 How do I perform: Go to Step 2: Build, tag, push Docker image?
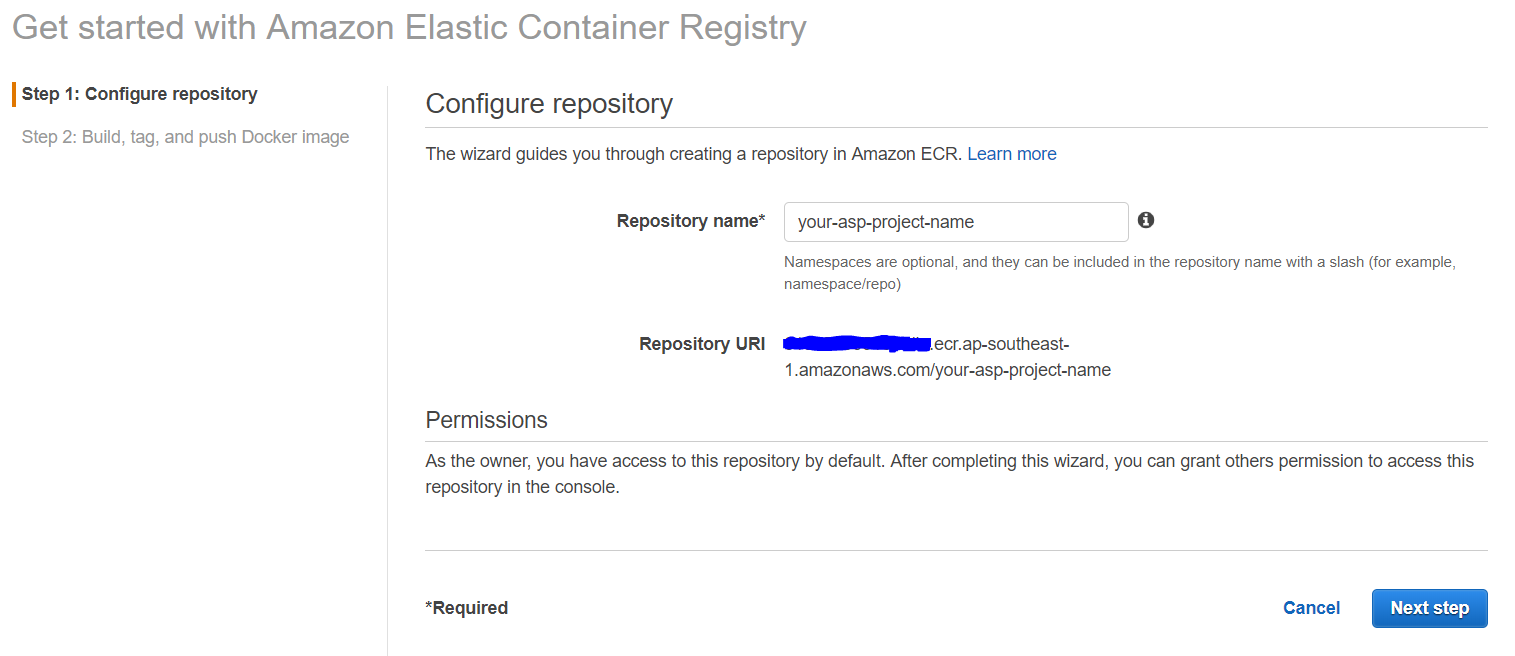click(185, 137)
